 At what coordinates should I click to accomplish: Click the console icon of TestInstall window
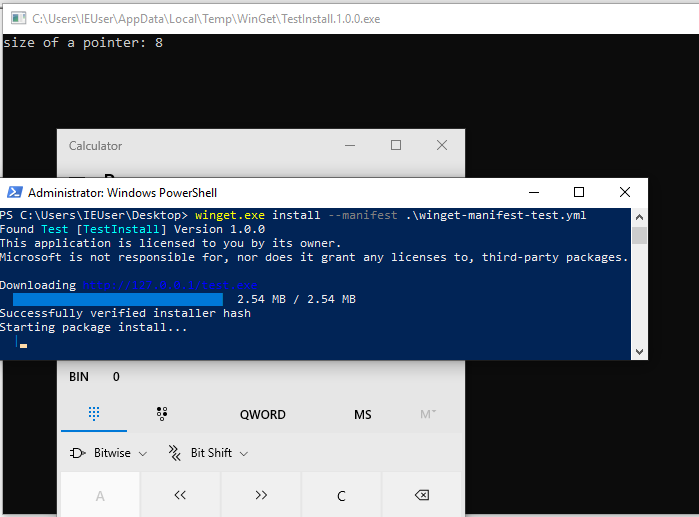[18, 18]
